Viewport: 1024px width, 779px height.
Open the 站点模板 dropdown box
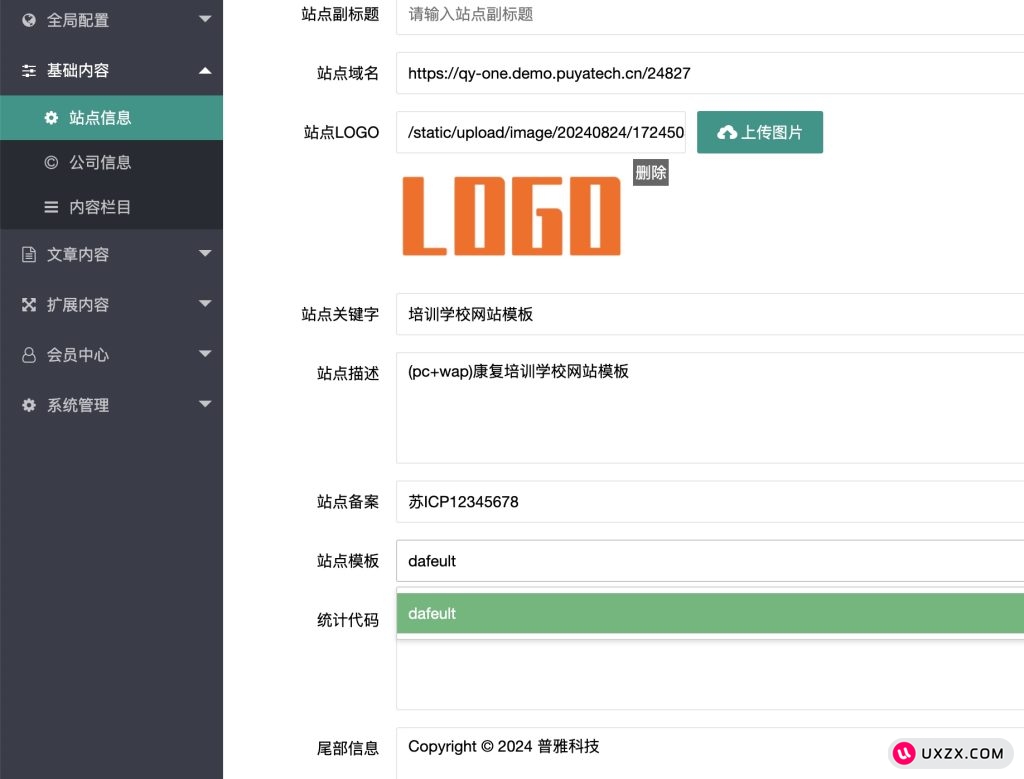[x=709, y=561]
